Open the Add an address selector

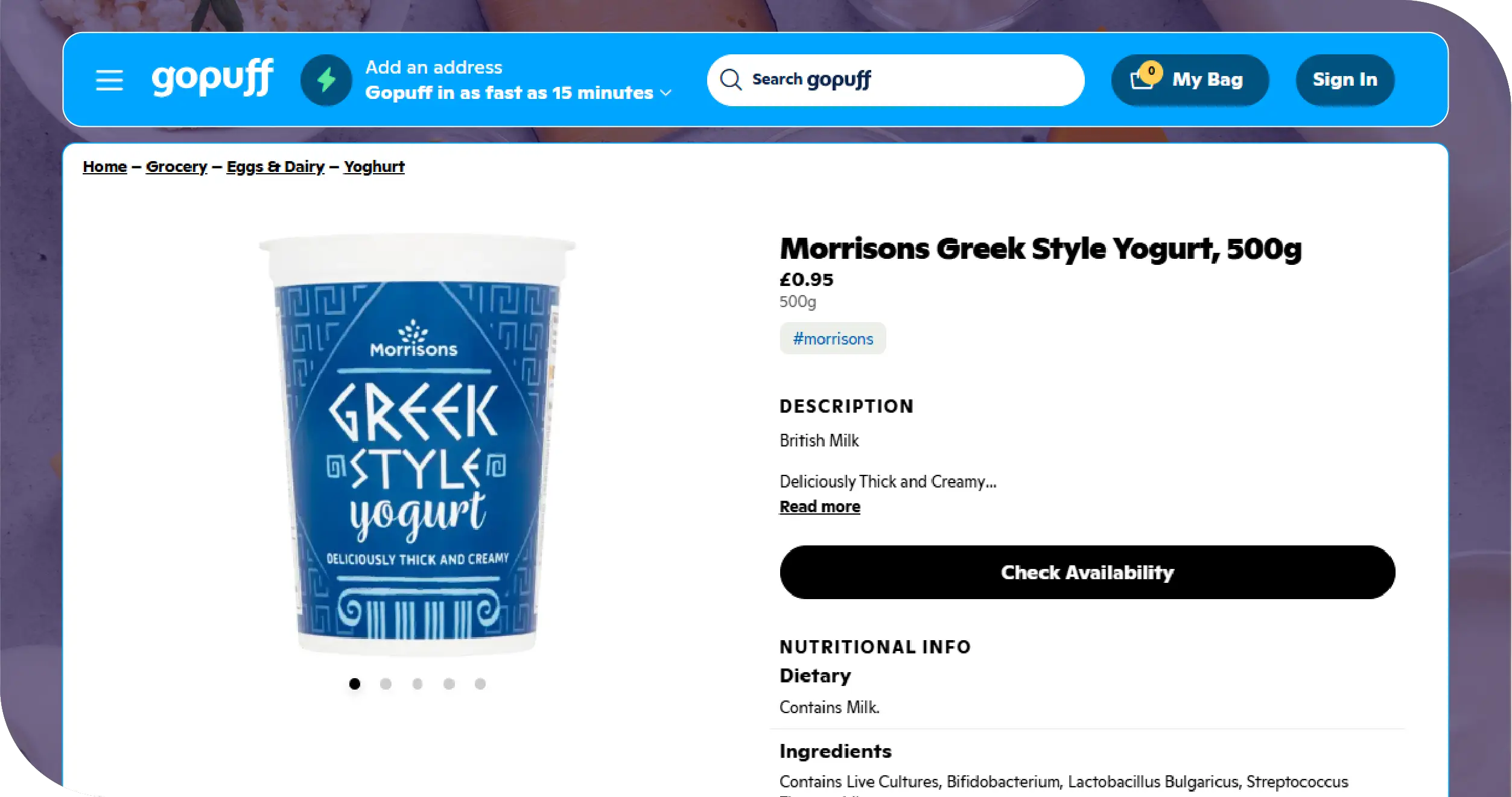434,67
